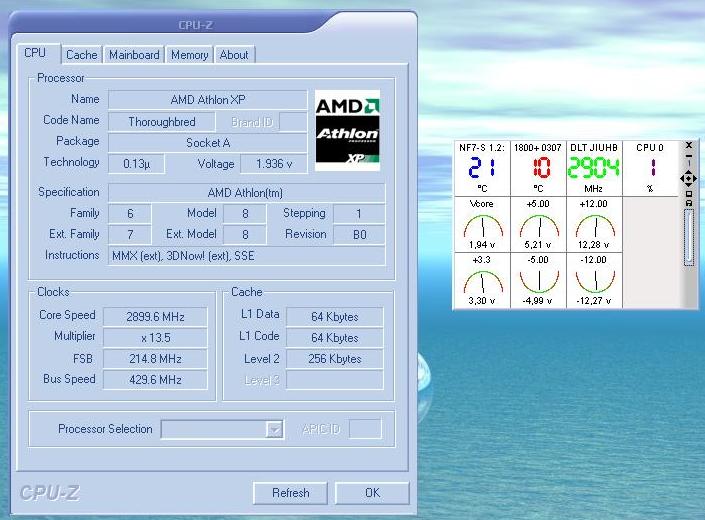Click the Family value '6'
The width and height of the screenshot is (705, 520).
(130, 213)
